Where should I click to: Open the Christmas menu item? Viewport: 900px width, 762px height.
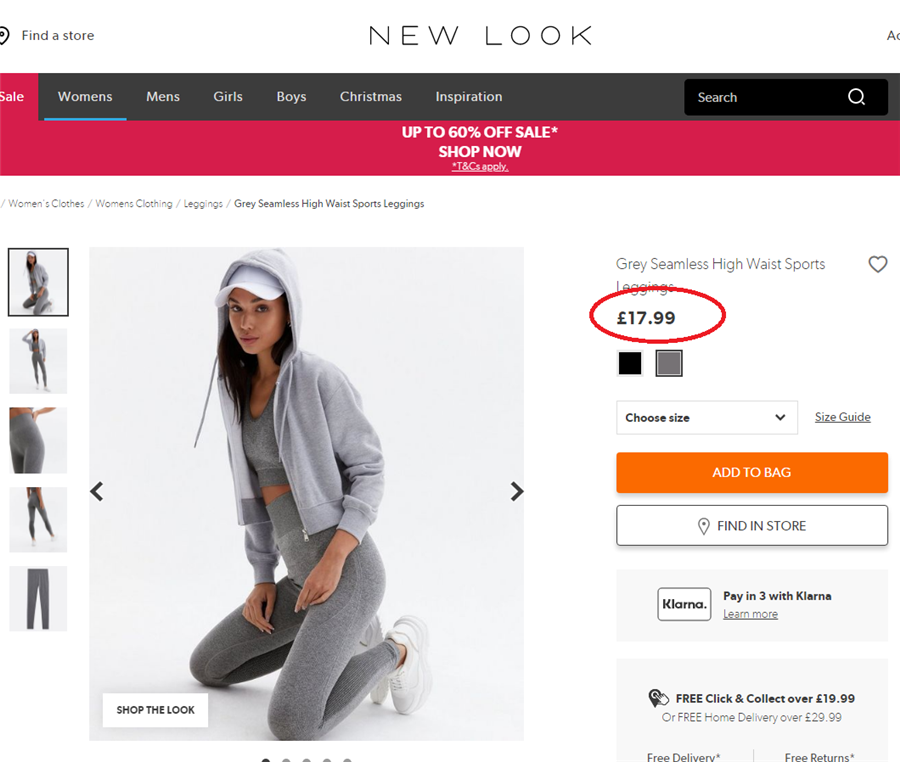tap(371, 96)
